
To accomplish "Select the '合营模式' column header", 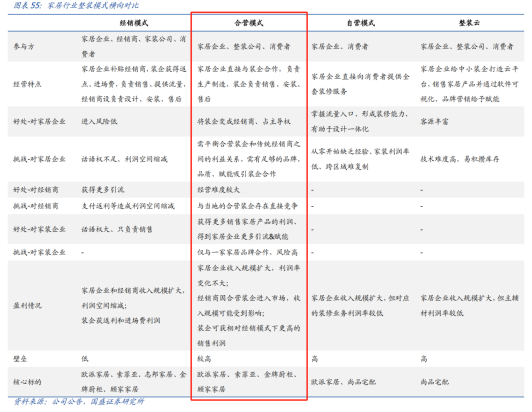I will click(x=249, y=23).
